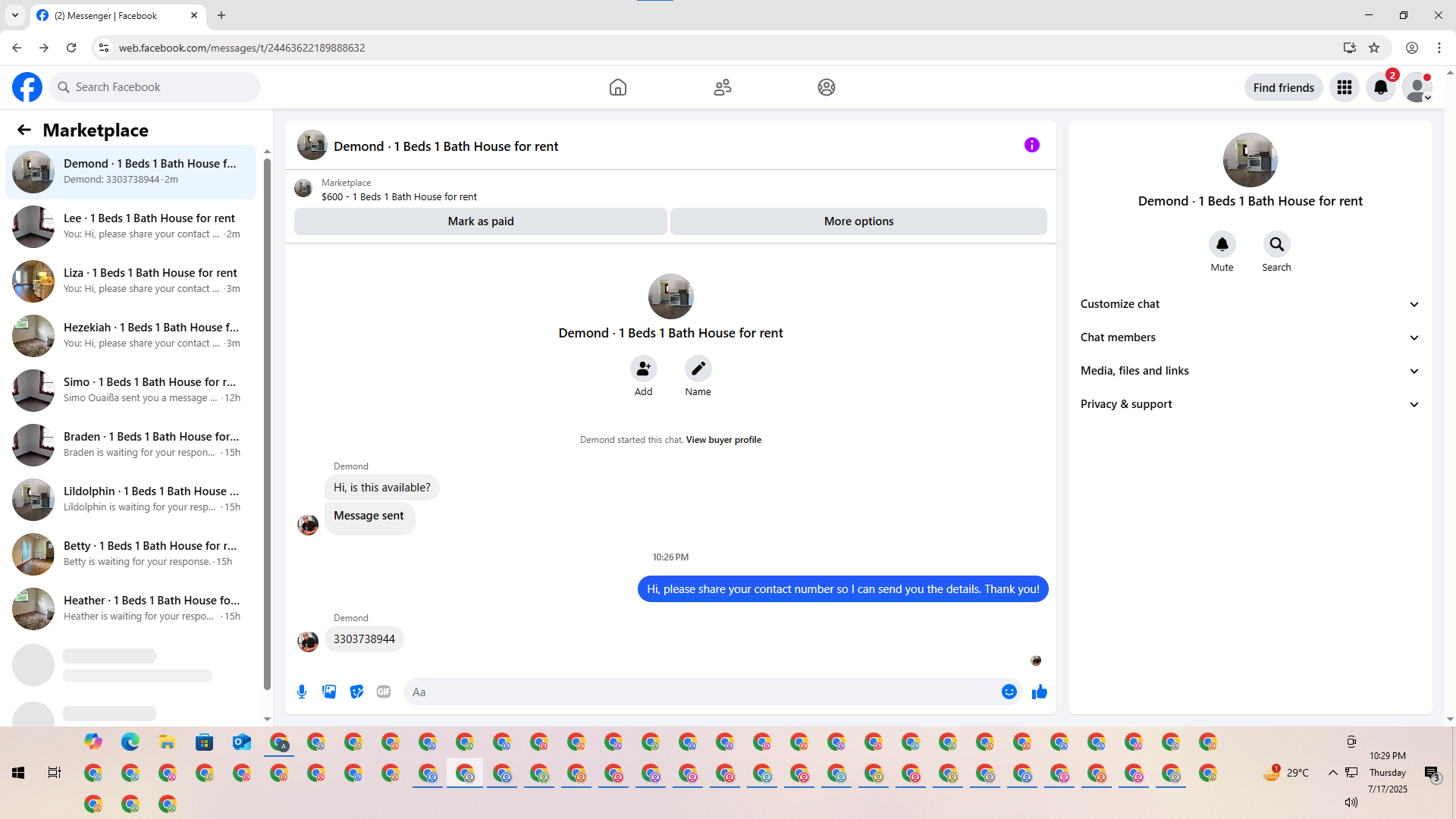Image resolution: width=1456 pixels, height=819 pixels.
Task: Open the Simo conversation in list
Action: click(130, 391)
